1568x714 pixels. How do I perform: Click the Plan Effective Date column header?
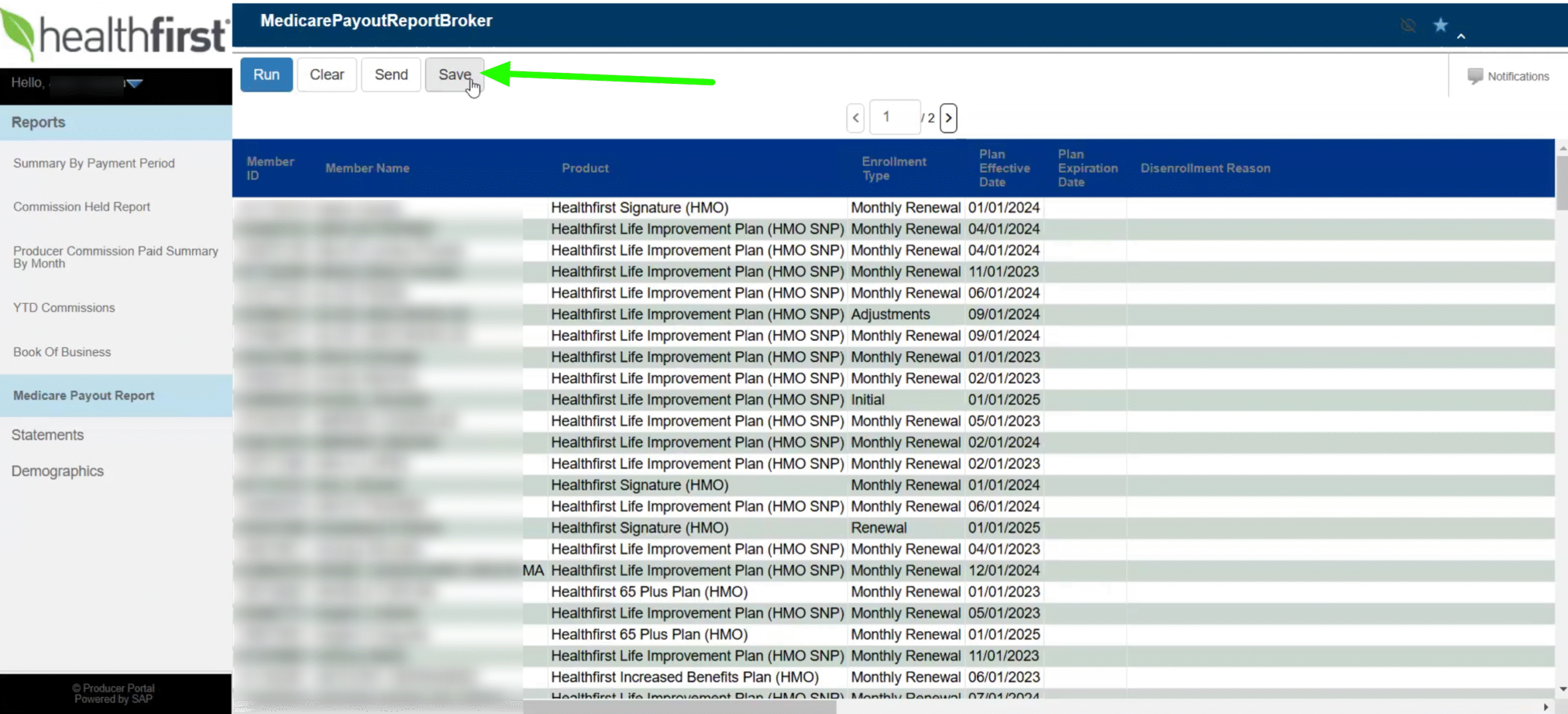pyautogui.click(x=1004, y=168)
